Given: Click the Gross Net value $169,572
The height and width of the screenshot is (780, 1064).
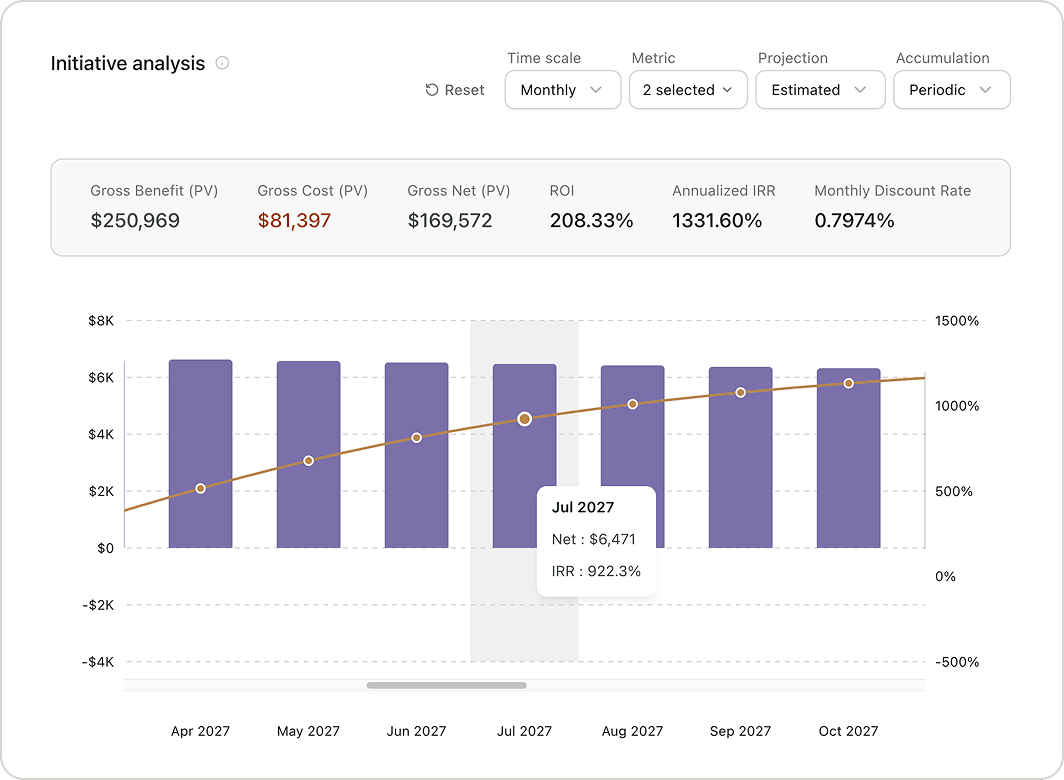Looking at the screenshot, I should point(450,221).
